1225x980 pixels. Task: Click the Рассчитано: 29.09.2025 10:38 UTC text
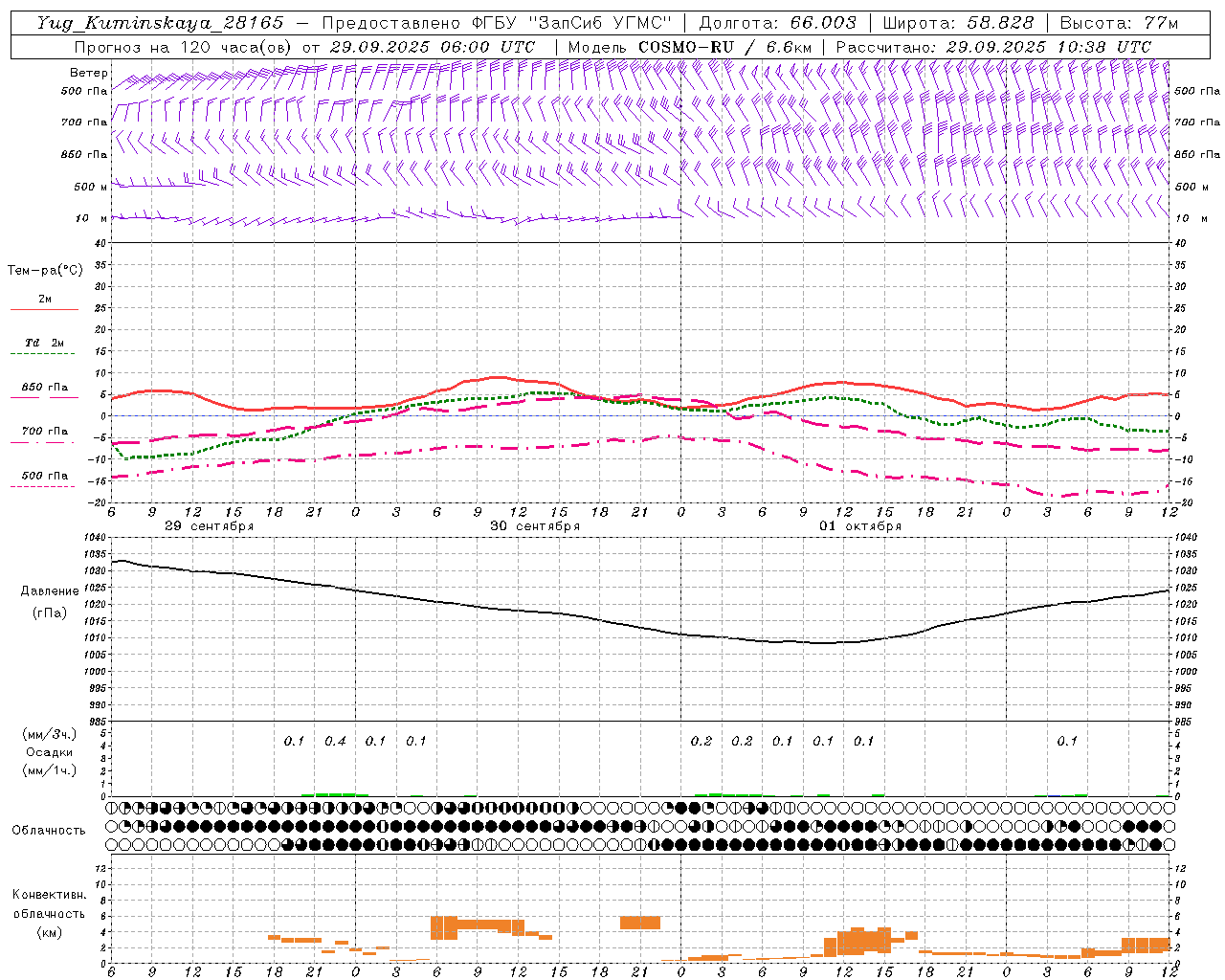993,47
